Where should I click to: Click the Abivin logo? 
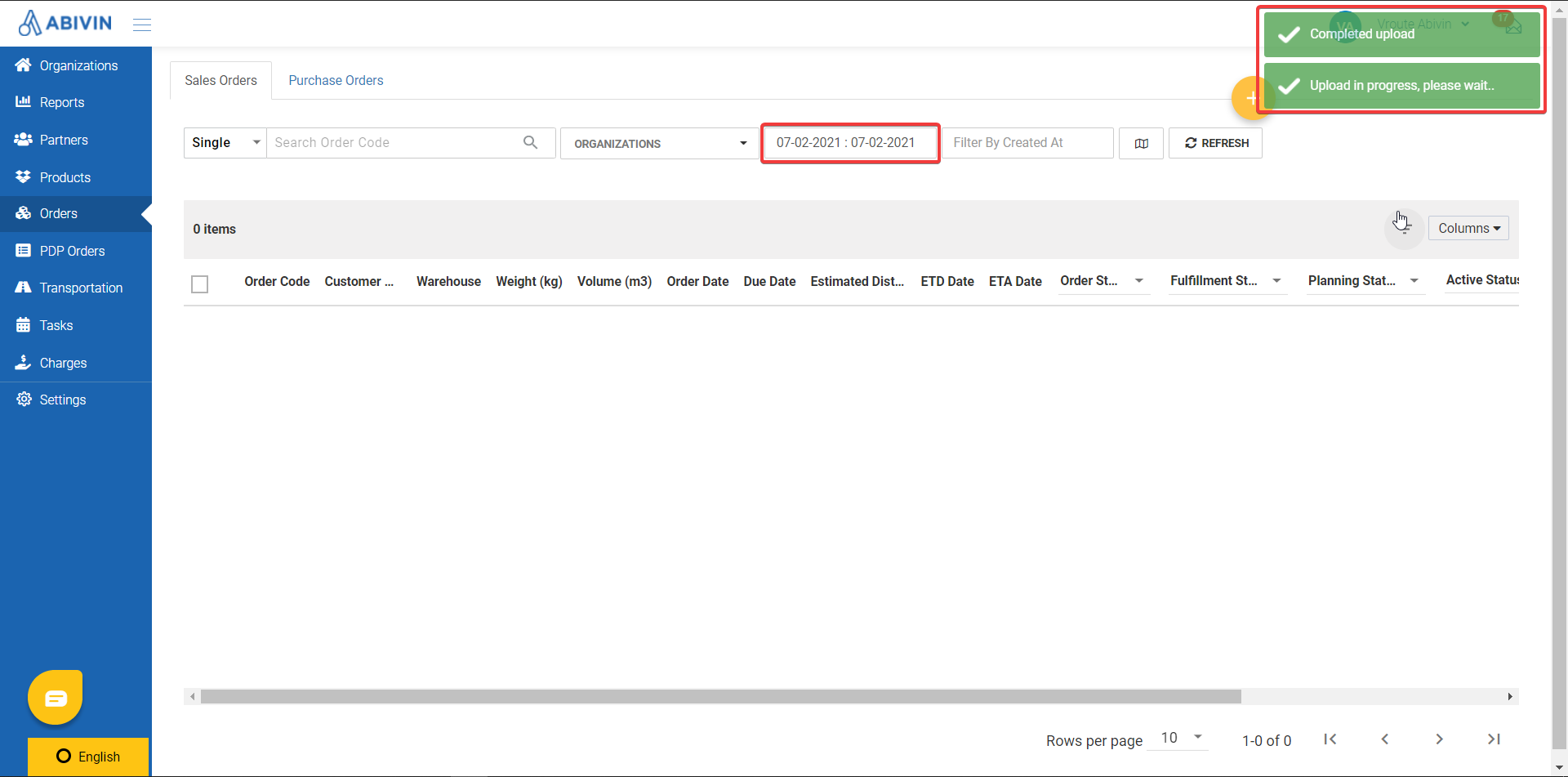tap(65, 23)
